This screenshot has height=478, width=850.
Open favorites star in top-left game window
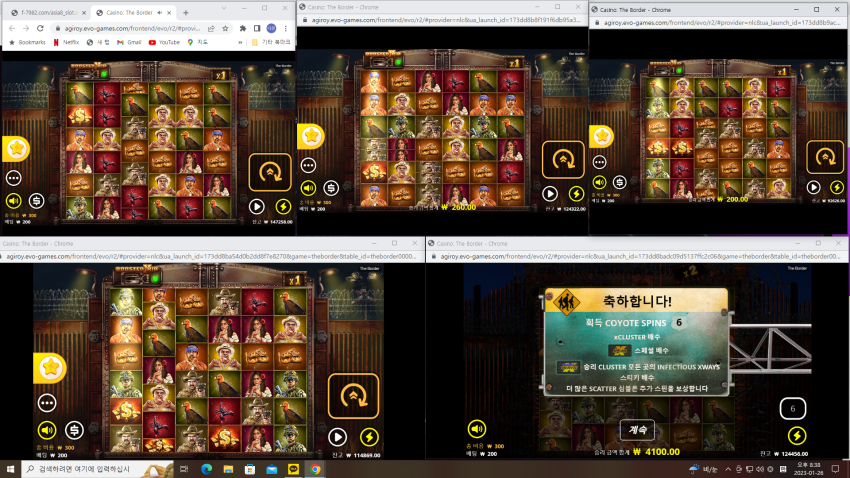pos(16,148)
